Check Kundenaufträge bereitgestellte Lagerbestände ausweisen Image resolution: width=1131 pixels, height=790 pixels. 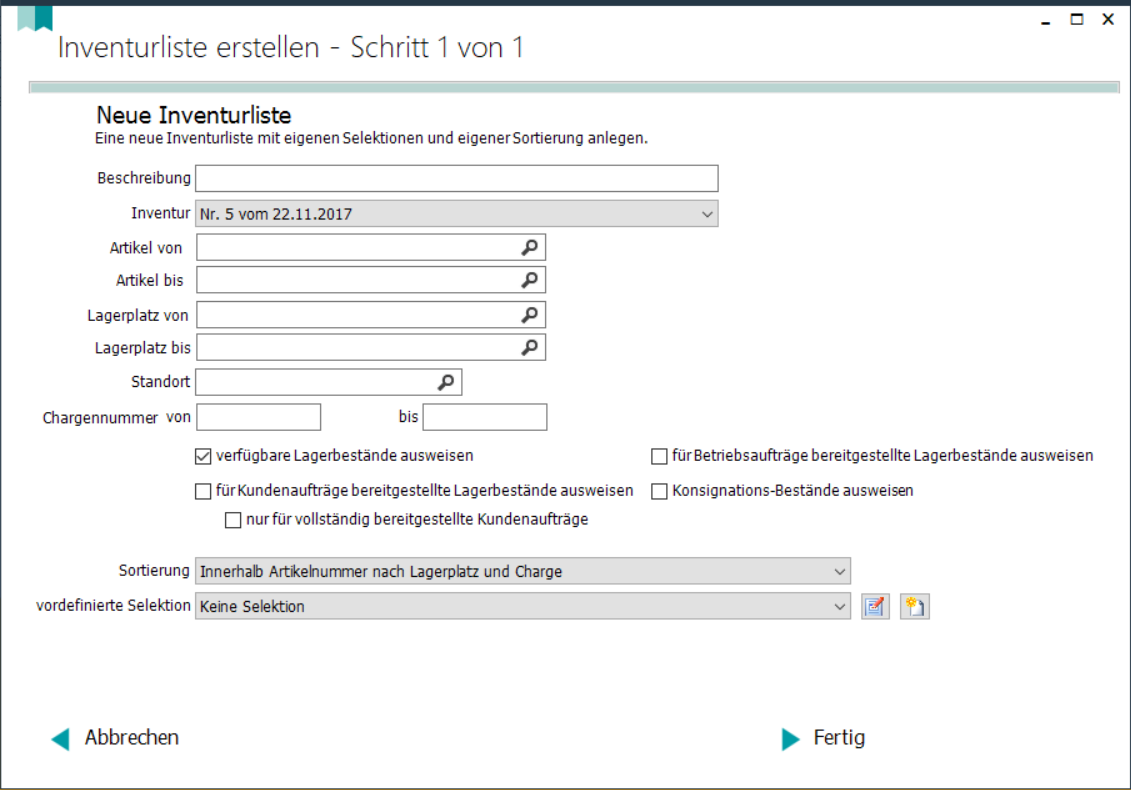tap(203, 491)
